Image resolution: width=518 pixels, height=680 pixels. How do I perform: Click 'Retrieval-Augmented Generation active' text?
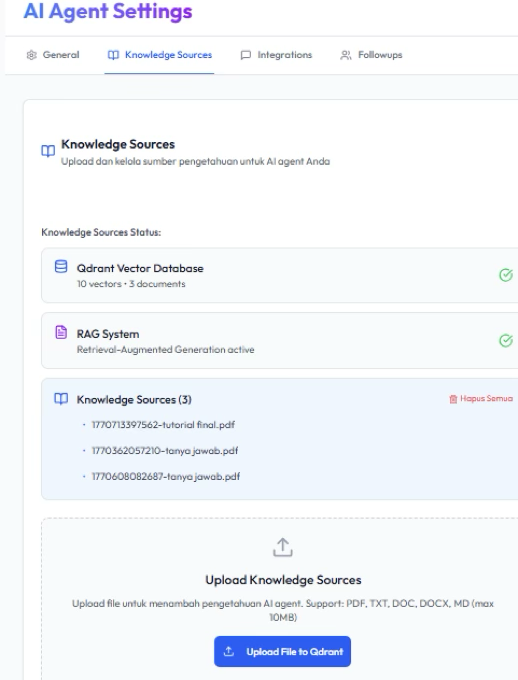[x=165, y=350]
